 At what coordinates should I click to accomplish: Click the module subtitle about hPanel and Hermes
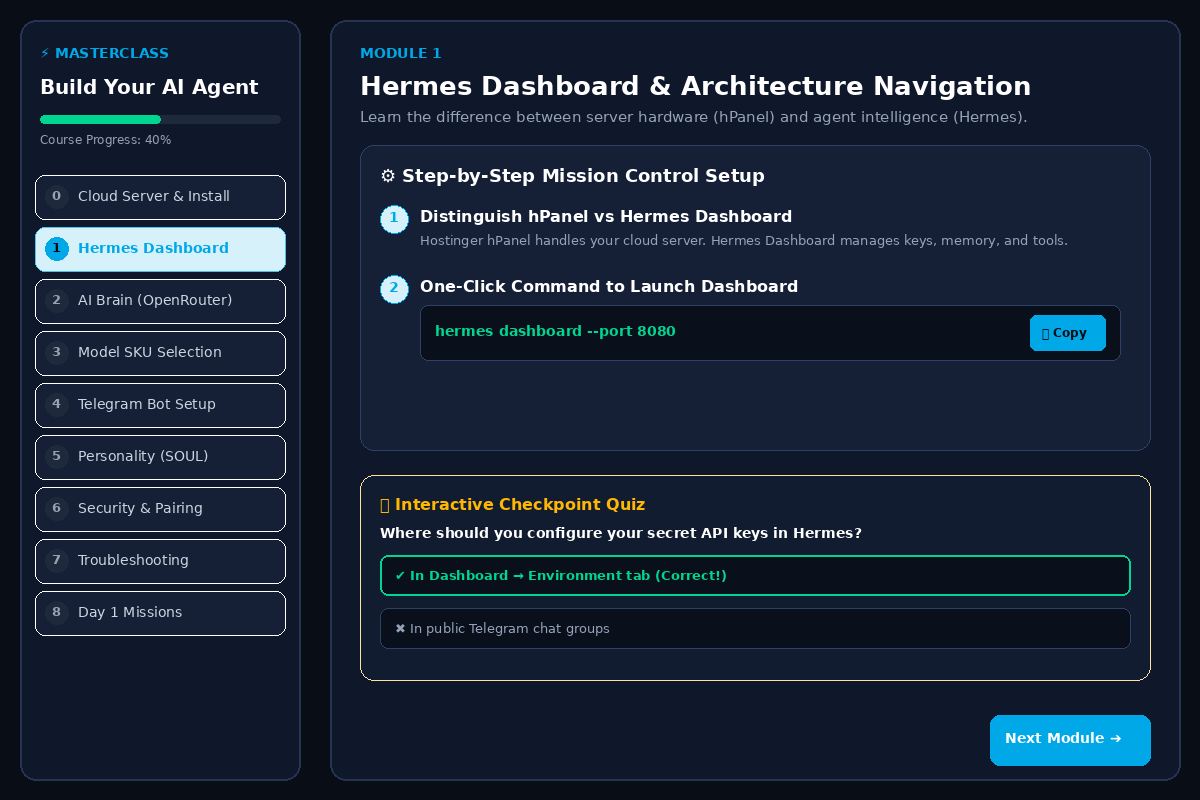693,118
